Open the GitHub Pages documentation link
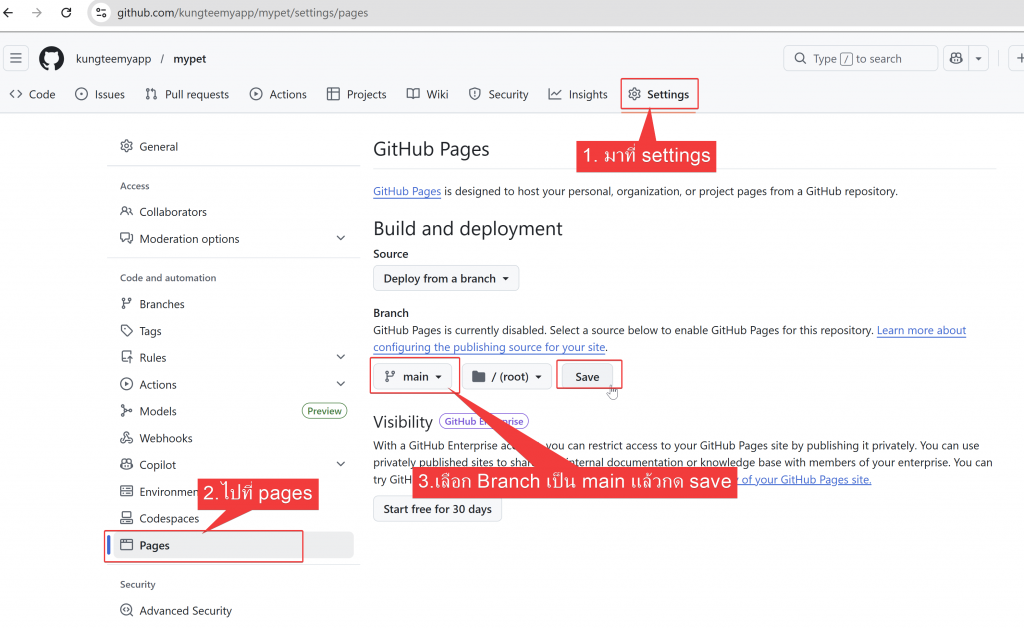 pos(407,191)
